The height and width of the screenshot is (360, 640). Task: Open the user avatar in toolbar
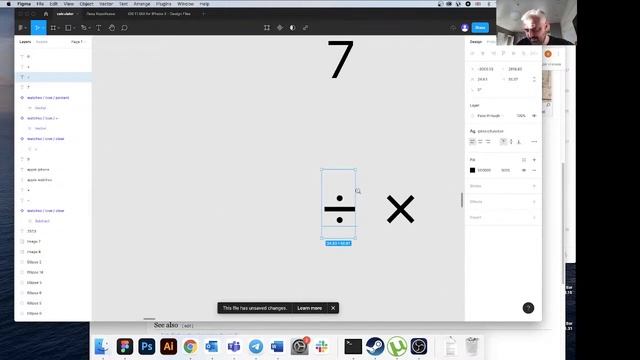[464, 28]
